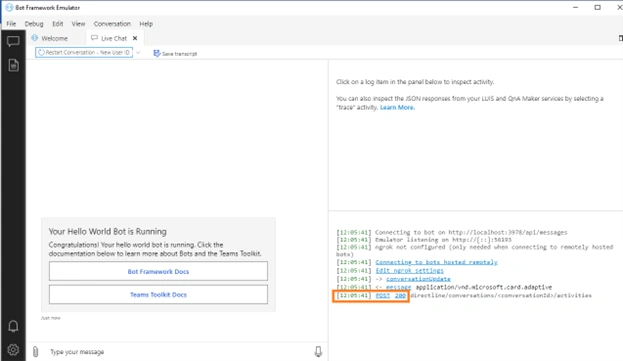Viewport: 623px width, 361px height.
Task: Click 'ngrok not configured' log line
Action: click(475, 251)
